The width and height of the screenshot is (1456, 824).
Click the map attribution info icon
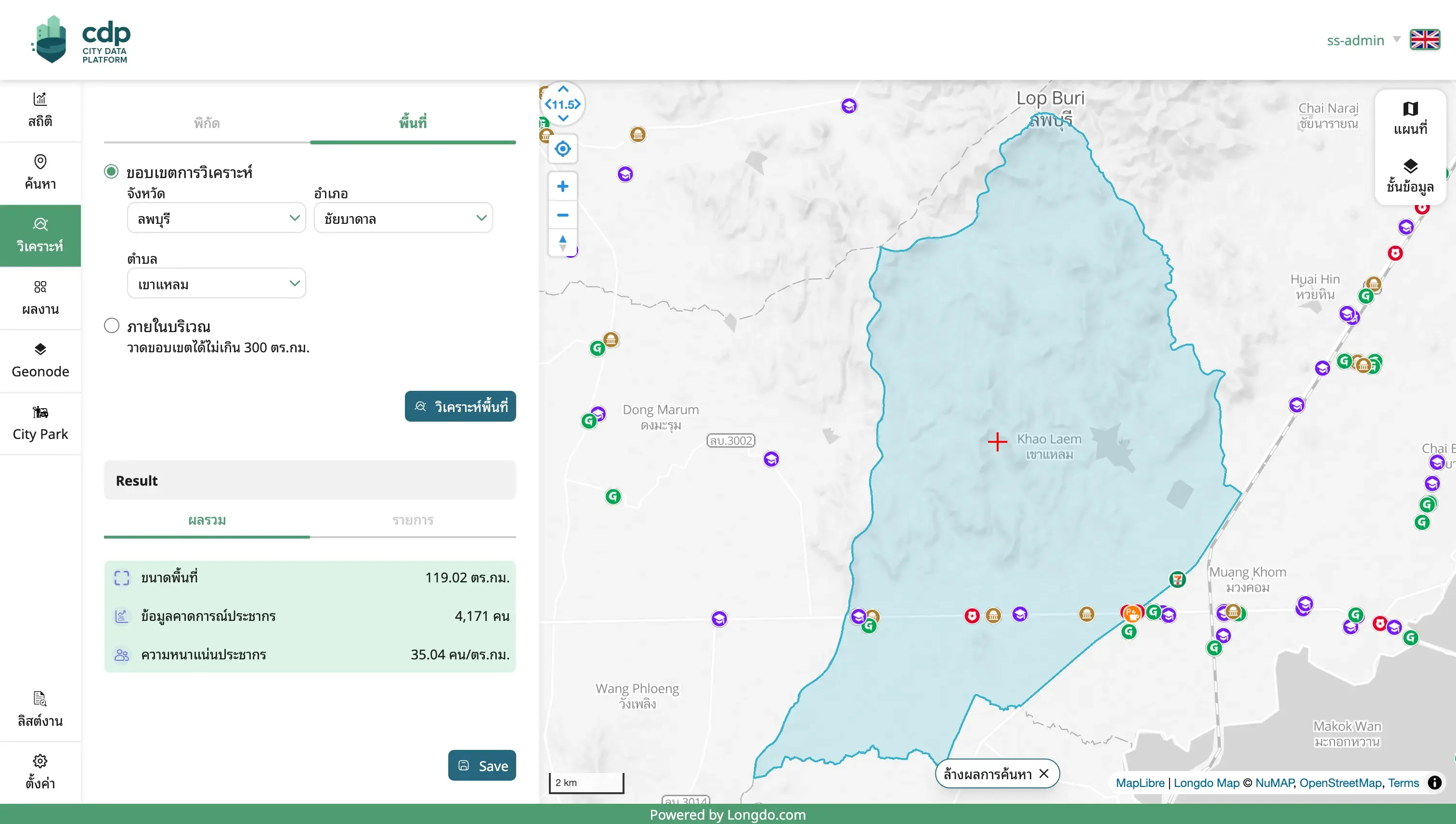tap(1434, 783)
